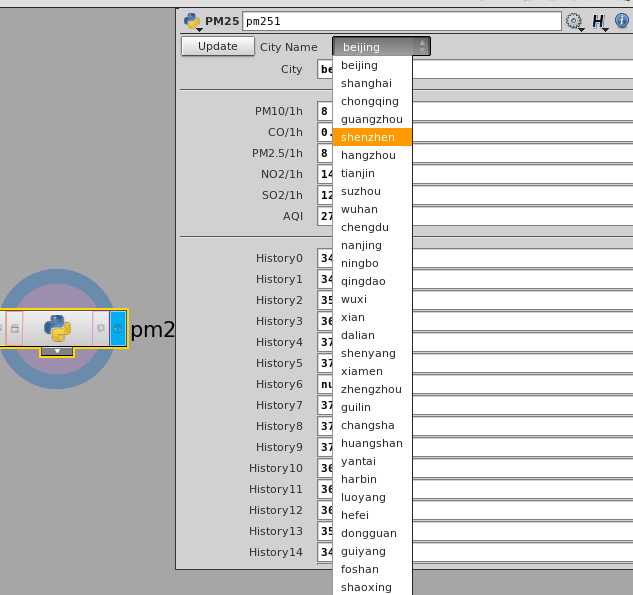Image resolution: width=633 pixels, height=595 pixels.
Task: Select qingdao city option
Action: click(372, 281)
